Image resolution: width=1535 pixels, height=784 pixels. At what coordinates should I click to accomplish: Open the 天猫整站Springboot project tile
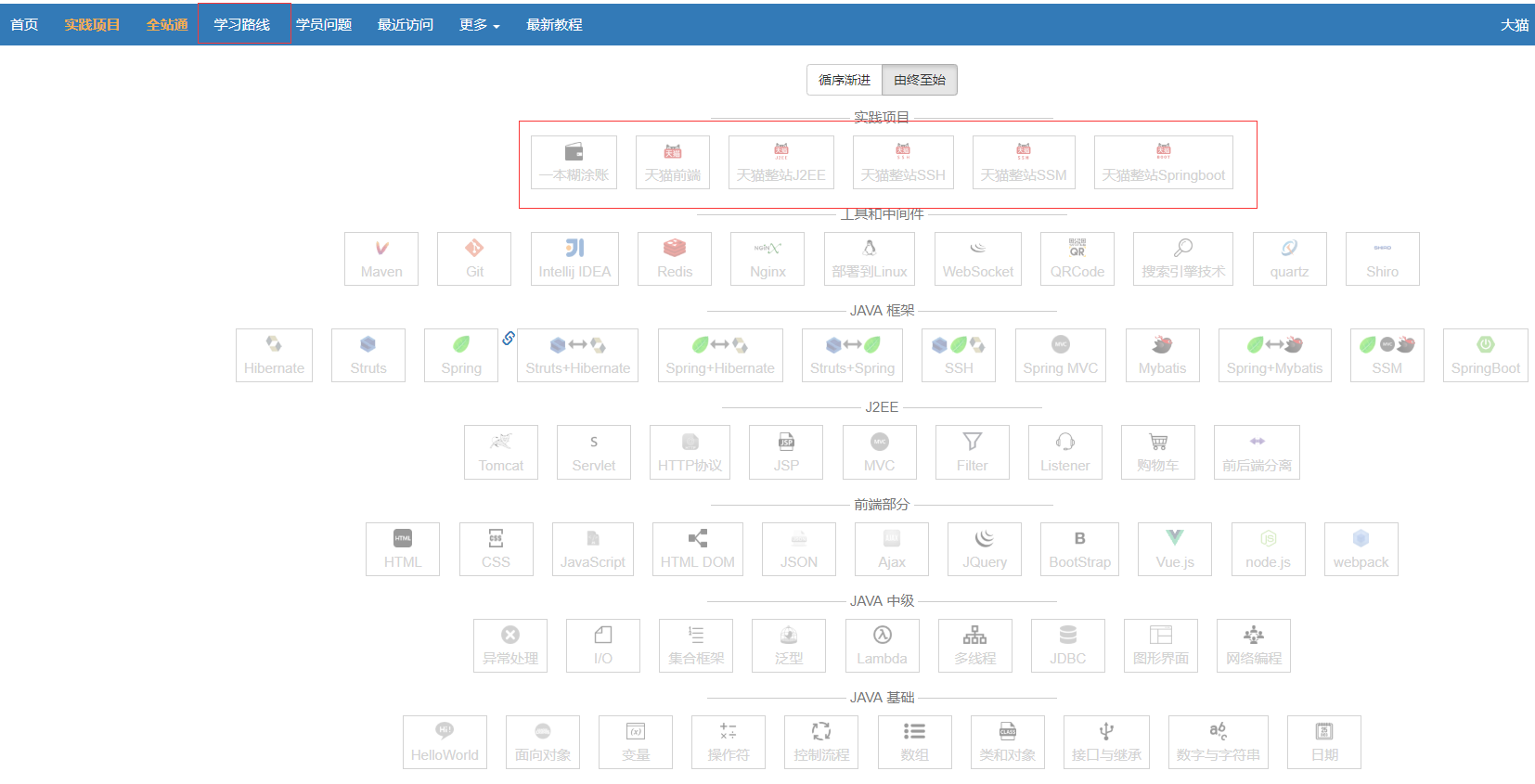(1164, 162)
